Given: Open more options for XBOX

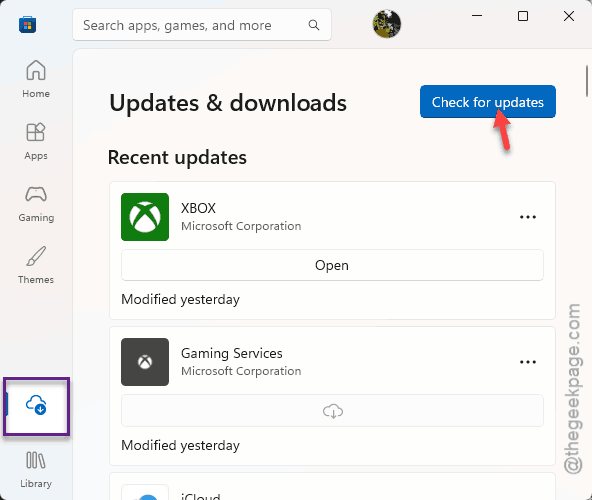Looking at the screenshot, I should click(x=528, y=217).
